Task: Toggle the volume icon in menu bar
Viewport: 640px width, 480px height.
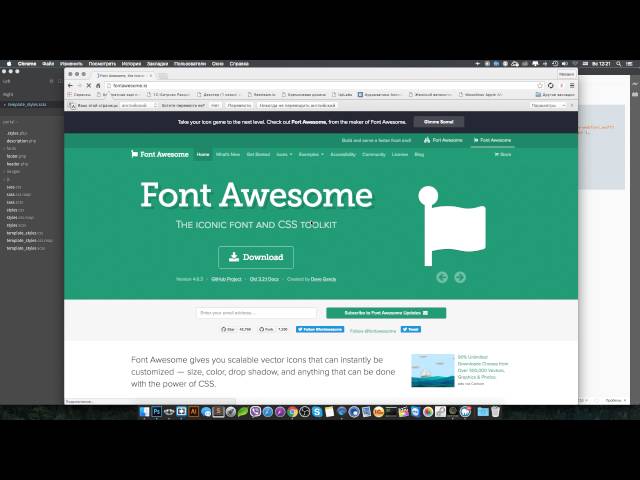Action: [x=565, y=64]
